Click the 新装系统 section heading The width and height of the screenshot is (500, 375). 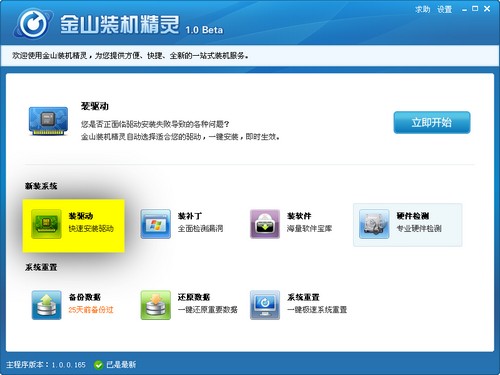pyautogui.click(x=41, y=186)
